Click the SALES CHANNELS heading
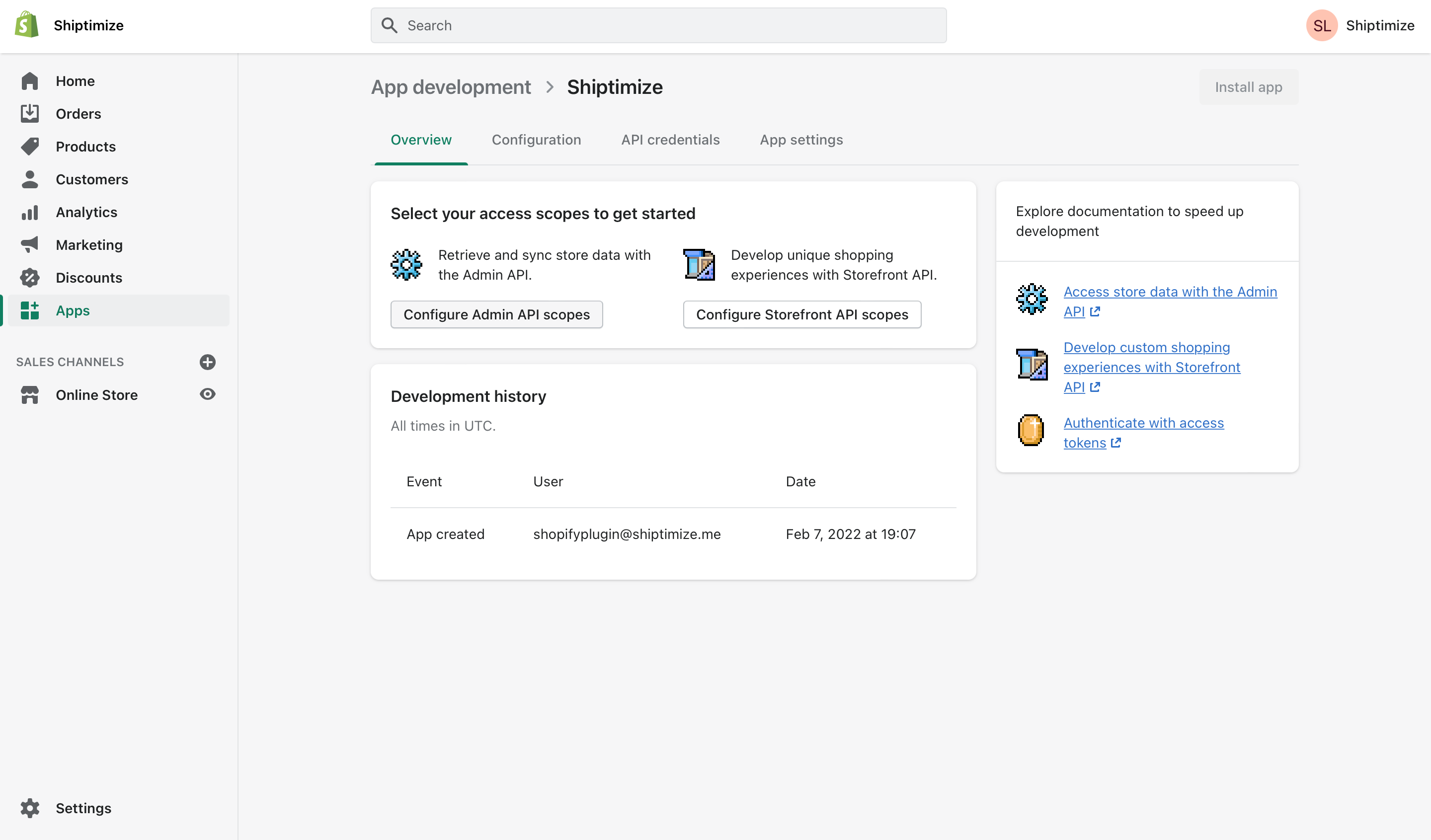 (70, 362)
